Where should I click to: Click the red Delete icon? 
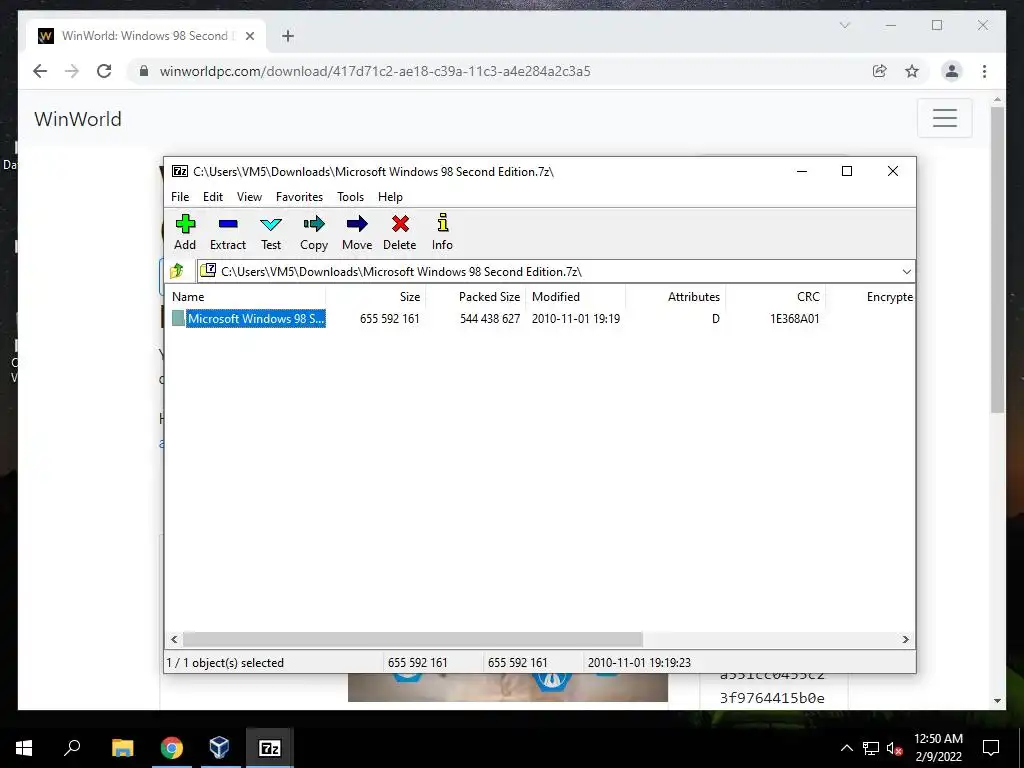coord(400,232)
